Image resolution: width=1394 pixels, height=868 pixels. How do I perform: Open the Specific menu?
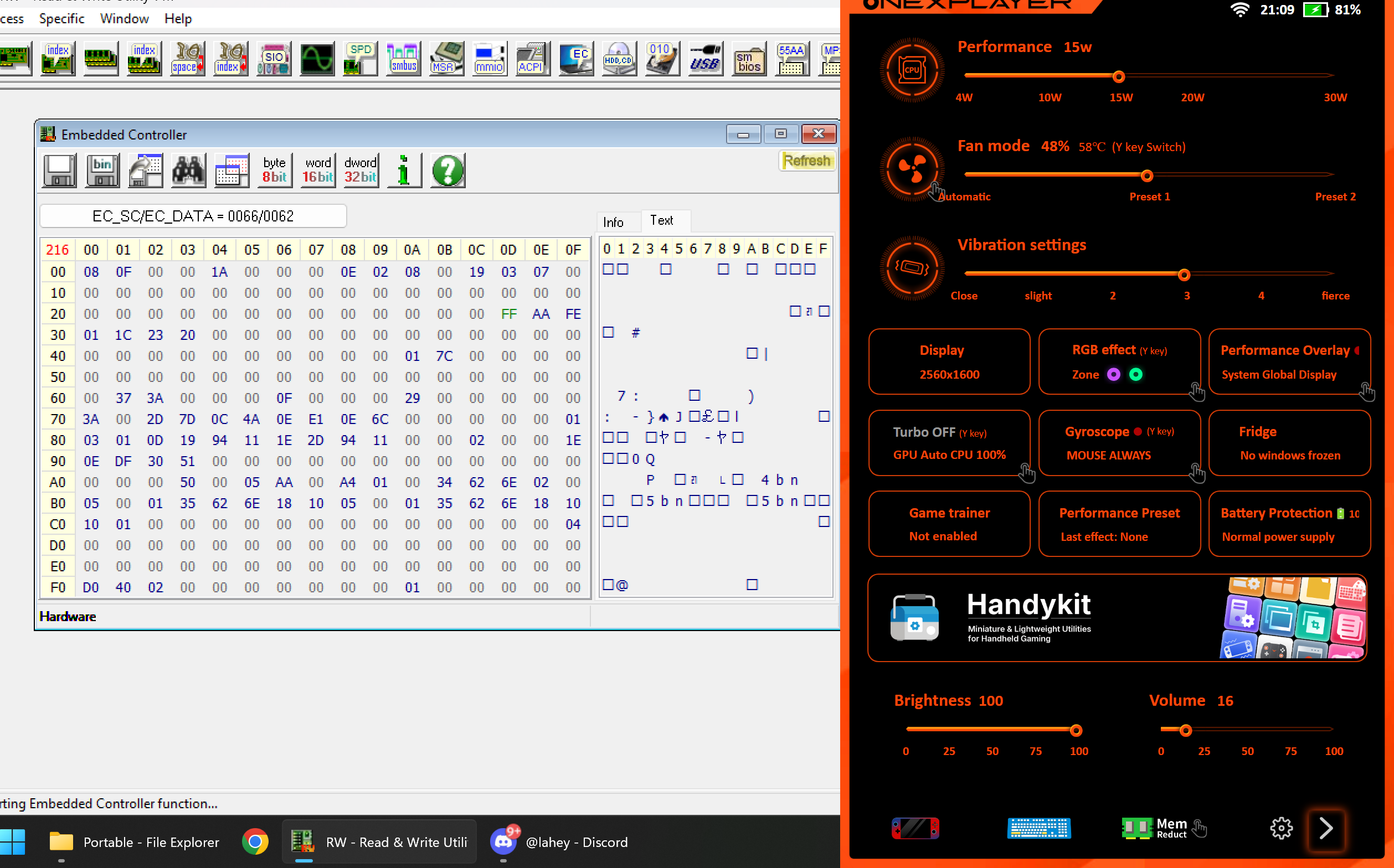click(x=61, y=18)
